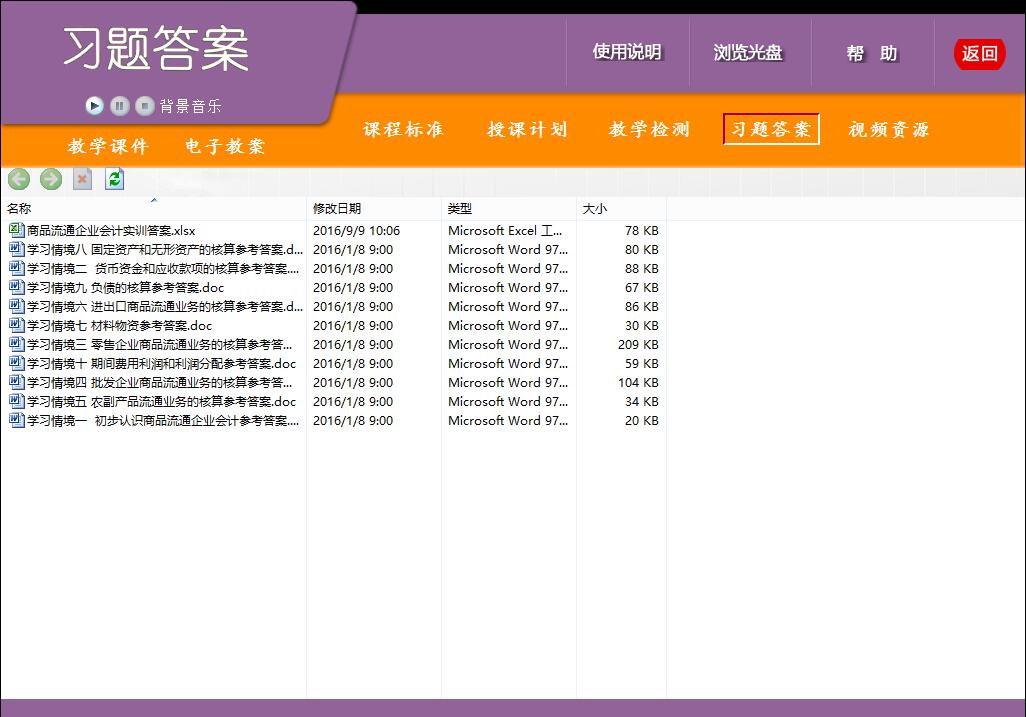
Task: Sort files by 类型 column
Action: pos(507,209)
